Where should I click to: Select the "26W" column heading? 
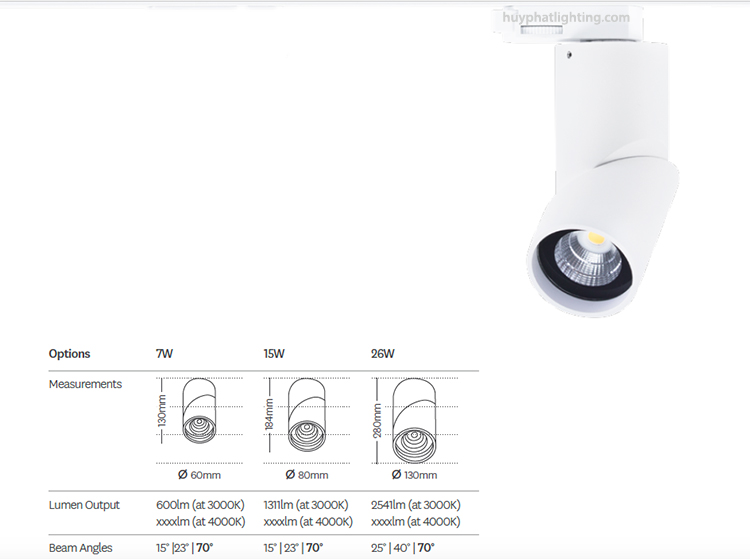tap(383, 354)
